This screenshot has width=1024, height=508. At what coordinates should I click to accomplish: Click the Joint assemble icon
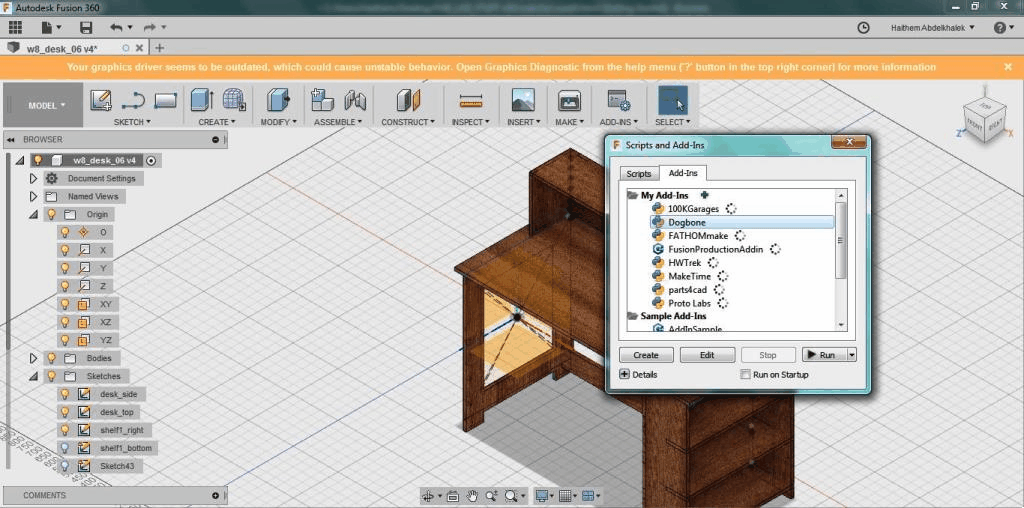(355, 100)
